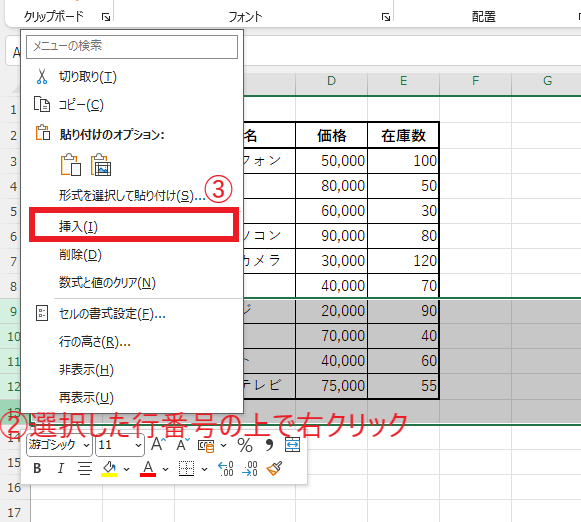Select コピー(C) in the context menu

point(132,104)
